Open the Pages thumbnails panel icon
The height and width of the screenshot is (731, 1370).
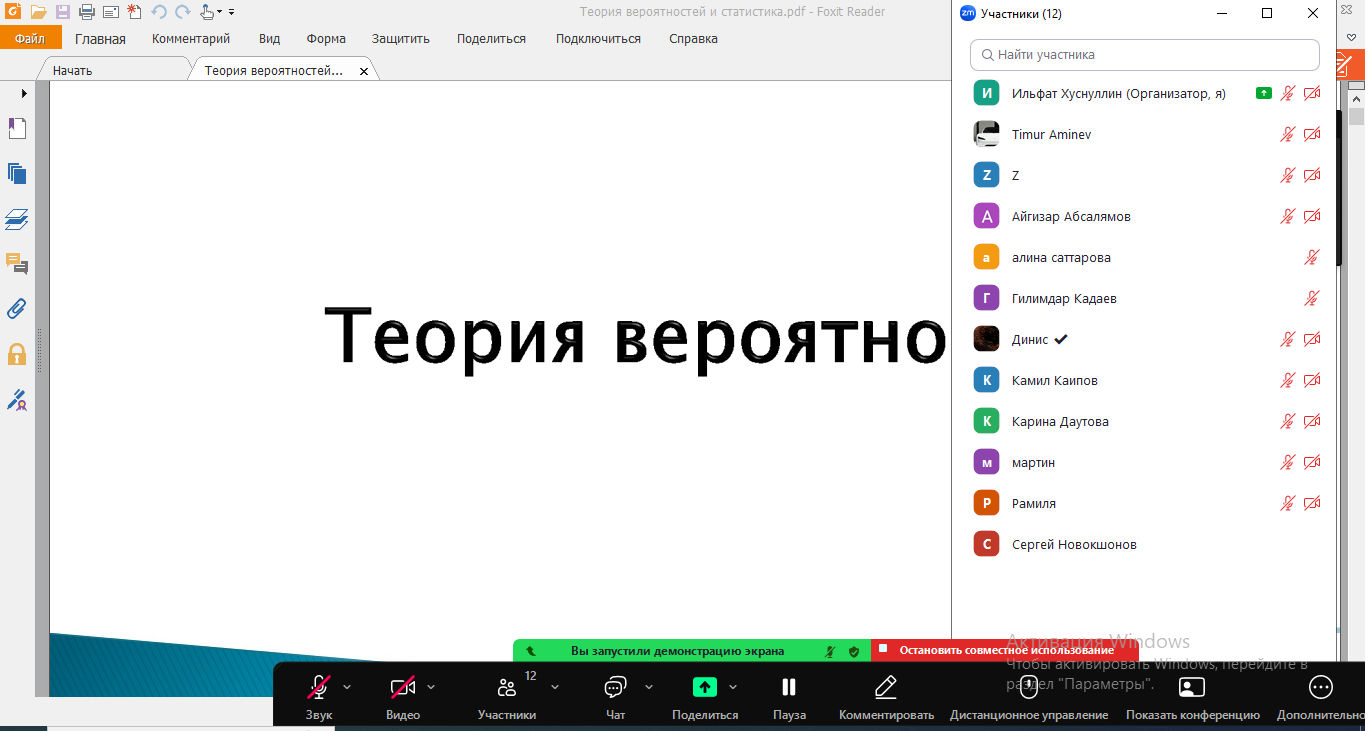click(x=17, y=173)
